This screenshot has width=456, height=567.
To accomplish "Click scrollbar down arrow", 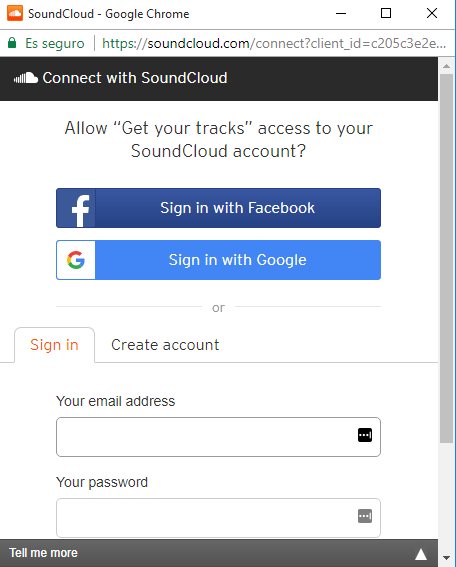I will pos(447,558).
